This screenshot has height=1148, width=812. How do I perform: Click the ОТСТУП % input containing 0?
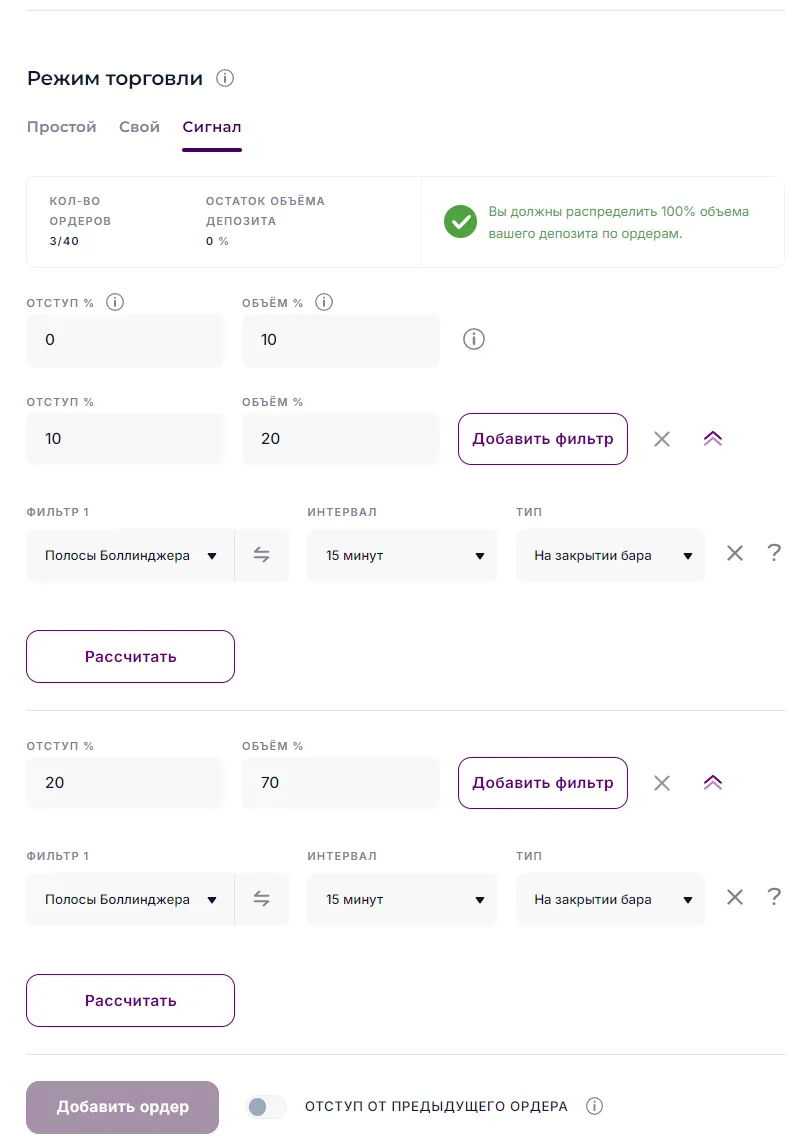point(124,339)
